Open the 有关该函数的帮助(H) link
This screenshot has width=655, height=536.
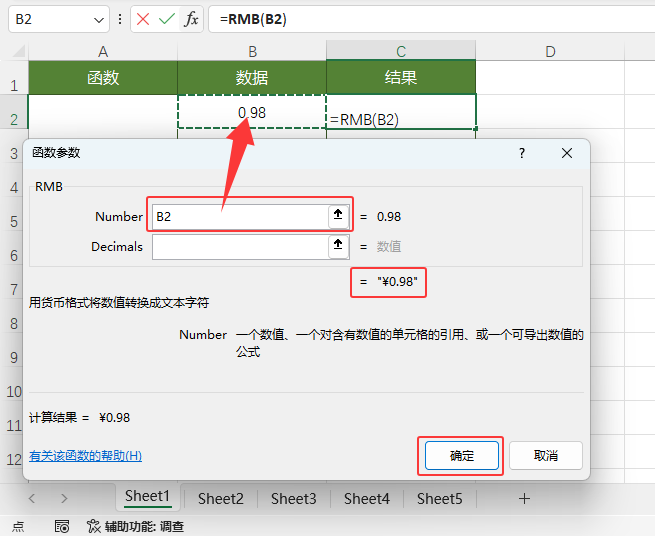86,456
